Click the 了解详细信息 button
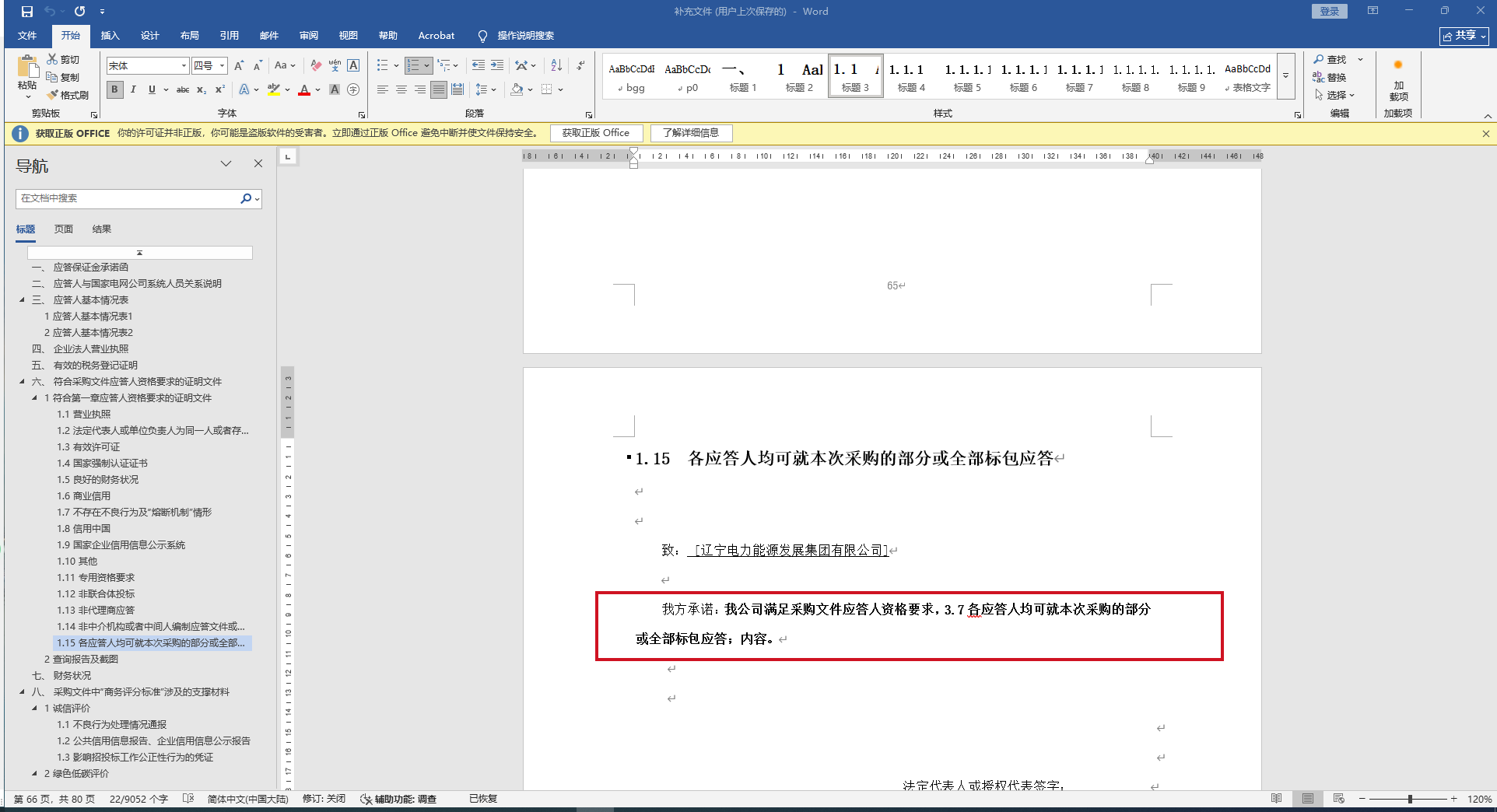 point(691,133)
